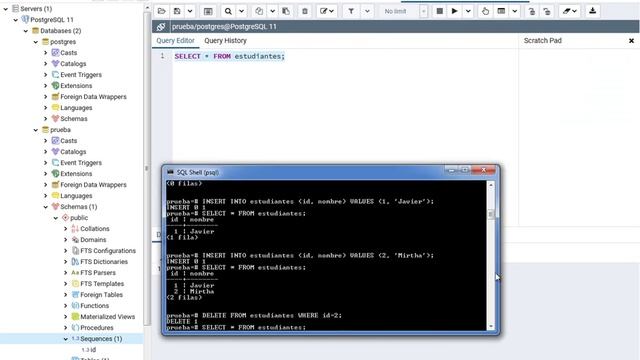
Task: Collapse the Sequences (1) node
Action: click(66, 339)
